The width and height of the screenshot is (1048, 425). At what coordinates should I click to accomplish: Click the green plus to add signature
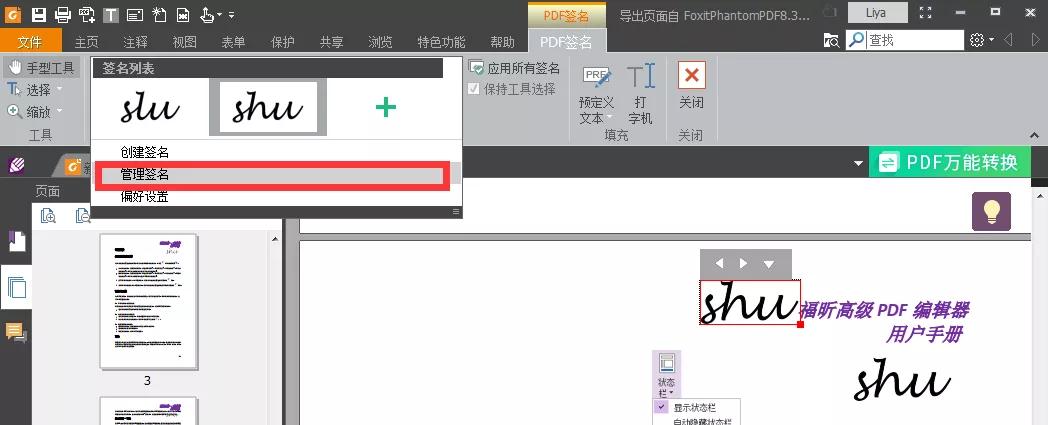tap(386, 107)
